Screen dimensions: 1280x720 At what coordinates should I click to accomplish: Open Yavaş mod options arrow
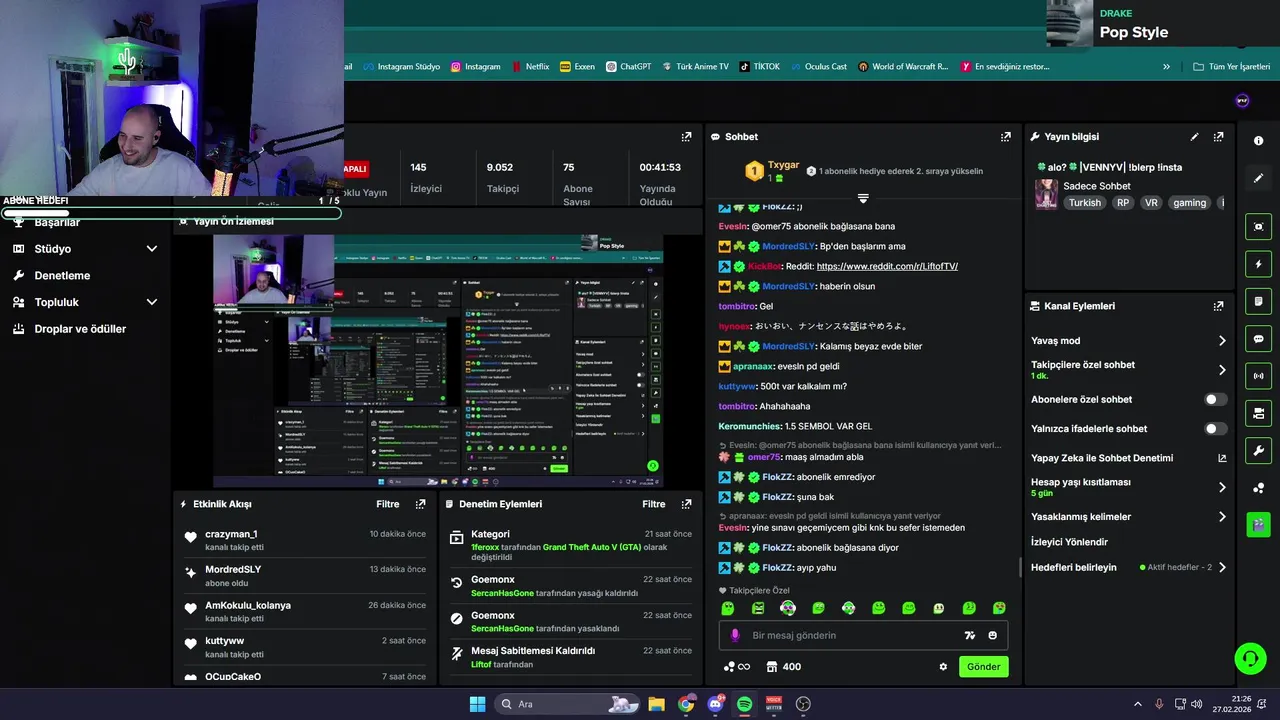pyautogui.click(x=1222, y=341)
